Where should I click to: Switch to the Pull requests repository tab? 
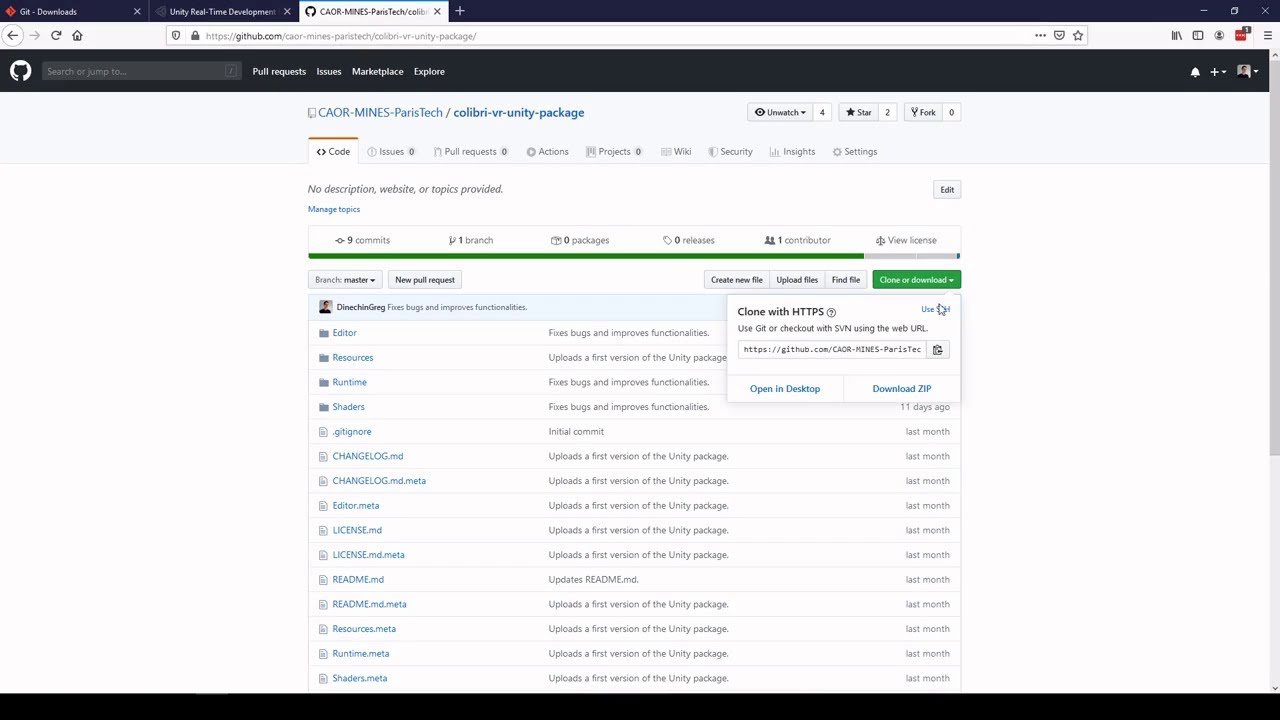pyautogui.click(x=470, y=152)
